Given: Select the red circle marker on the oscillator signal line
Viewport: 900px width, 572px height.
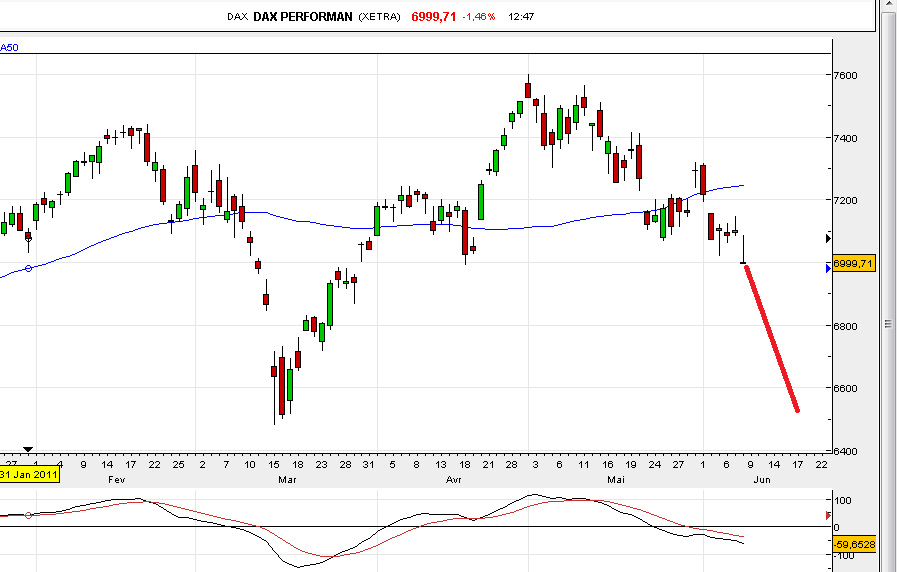Looking at the screenshot, I should click(29, 515).
